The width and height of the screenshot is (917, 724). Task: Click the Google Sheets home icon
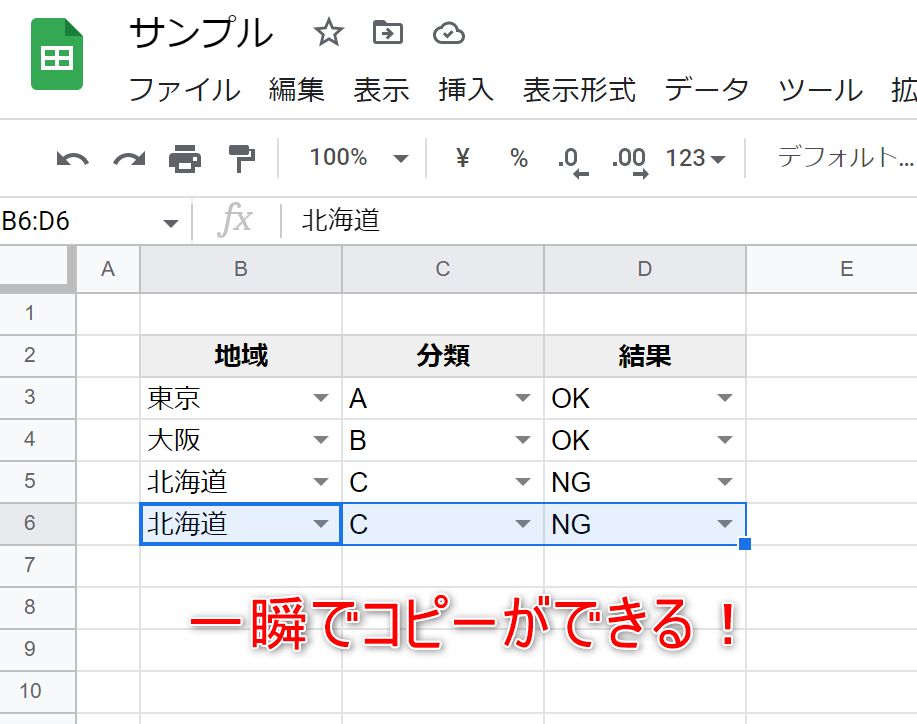pyautogui.click(x=57, y=56)
